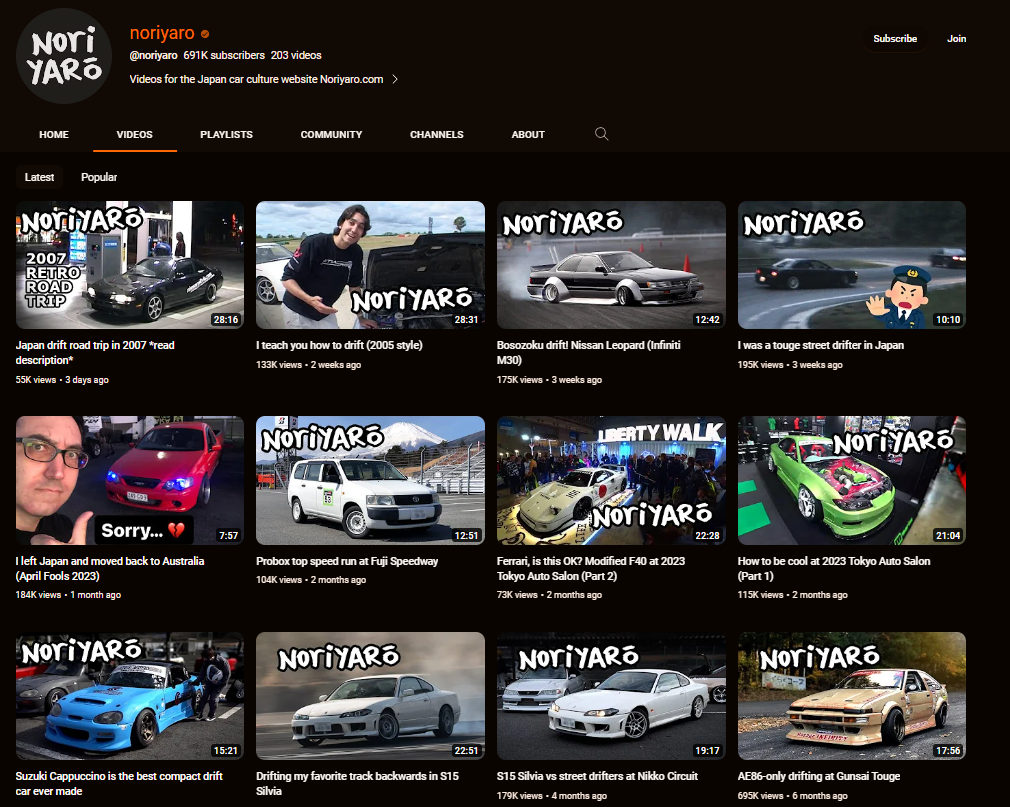Open the green Silvia Tokyo Auto Salon thumbnail
The width and height of the screenshot is (1010, 807).
[x=852, y=480]
